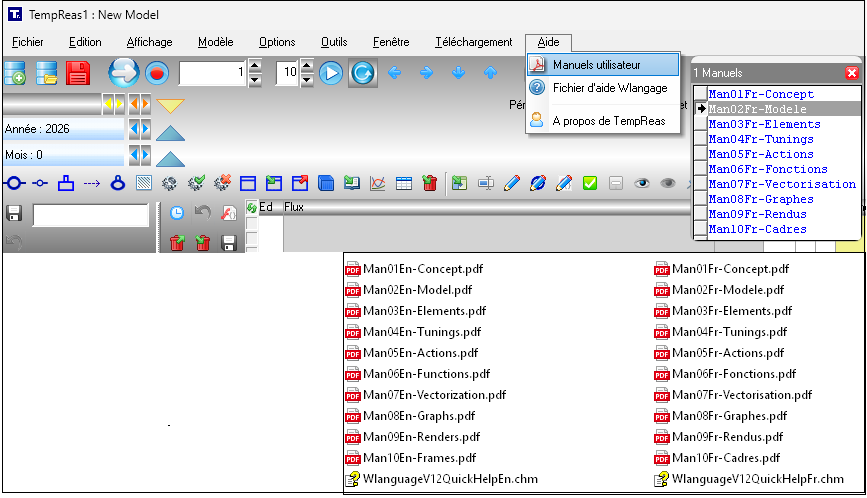The height and width of the screenshot is (498, 867).
Task: Choose Fichier d'aide Wlangage entry
Action: [x=603, y=88]
